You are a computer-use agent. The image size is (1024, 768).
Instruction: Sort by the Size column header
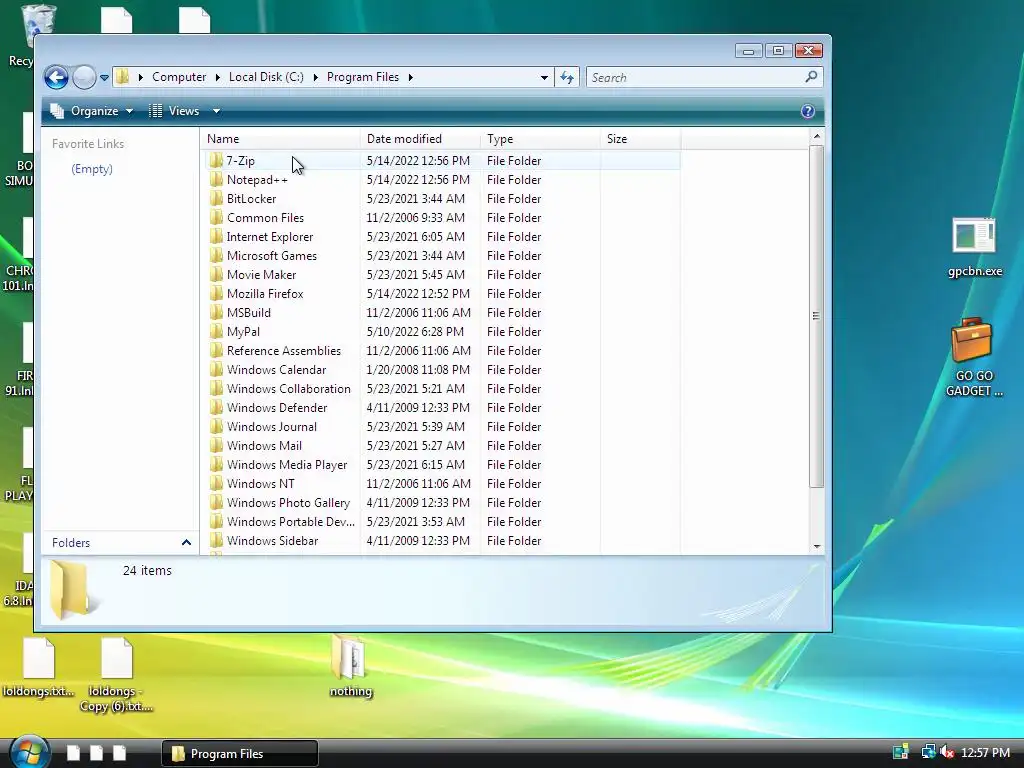click(x=640, y=138)
